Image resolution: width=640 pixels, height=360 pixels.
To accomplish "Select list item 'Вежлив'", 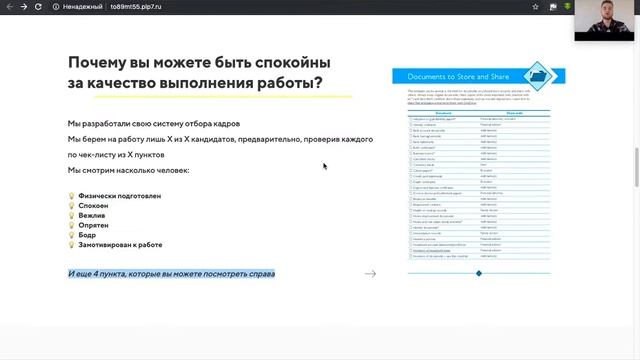I will [x=92, y=216].
